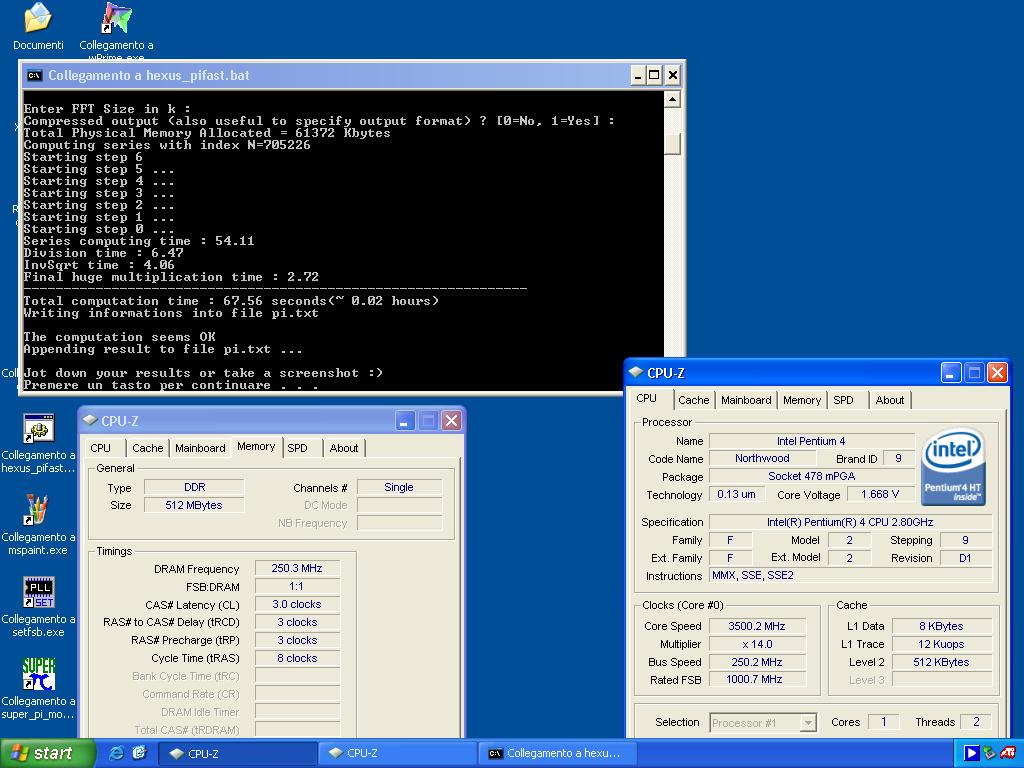Open Mainboard tab in the right CPU-Z window
This screenshot has width=1024, height=768.
coord(746,400)
